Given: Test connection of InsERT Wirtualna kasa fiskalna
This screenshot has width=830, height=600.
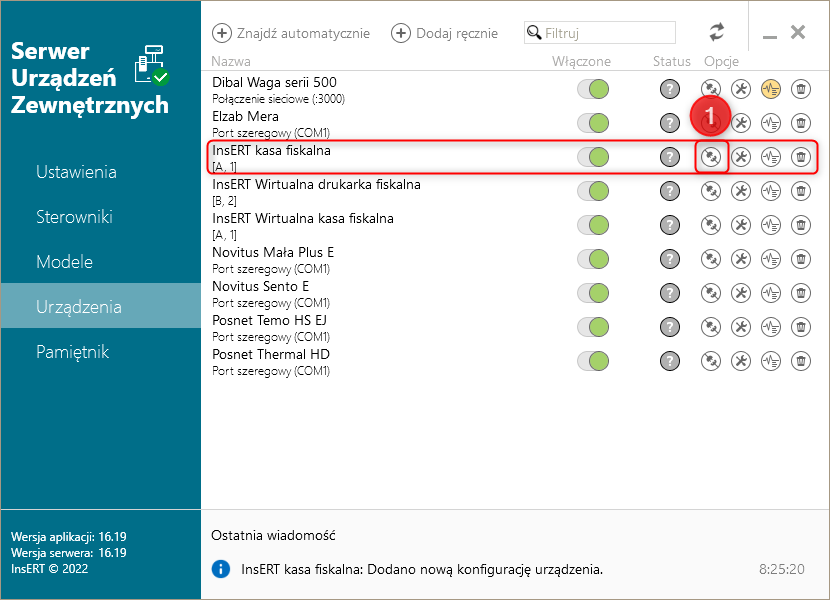Looking at the screenshot, I should click(x=711, y=225).
